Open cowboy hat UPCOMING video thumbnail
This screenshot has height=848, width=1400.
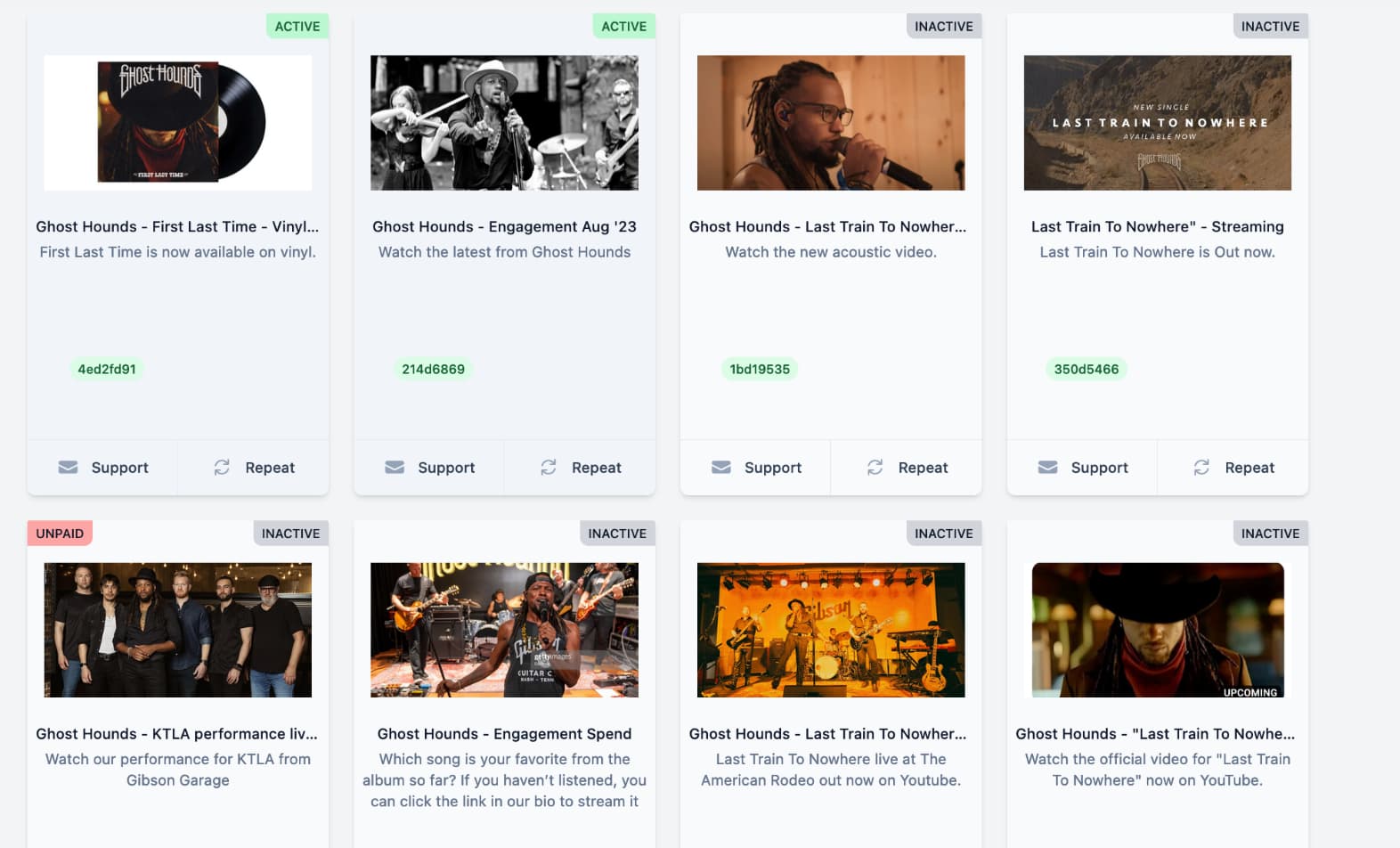1158,630
